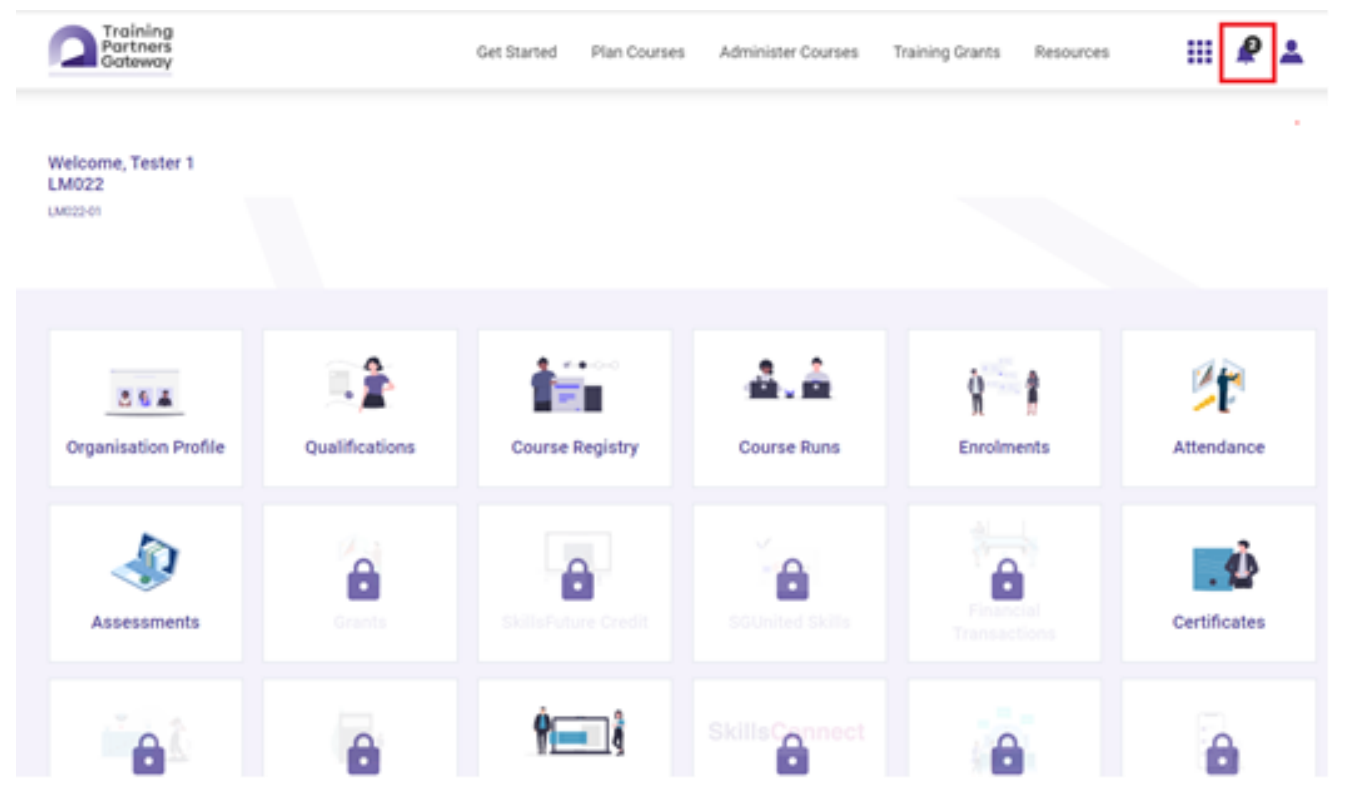Click the locked Grants tile
The height and width of the screenshot is (805, 1348).
click(360, 583)
